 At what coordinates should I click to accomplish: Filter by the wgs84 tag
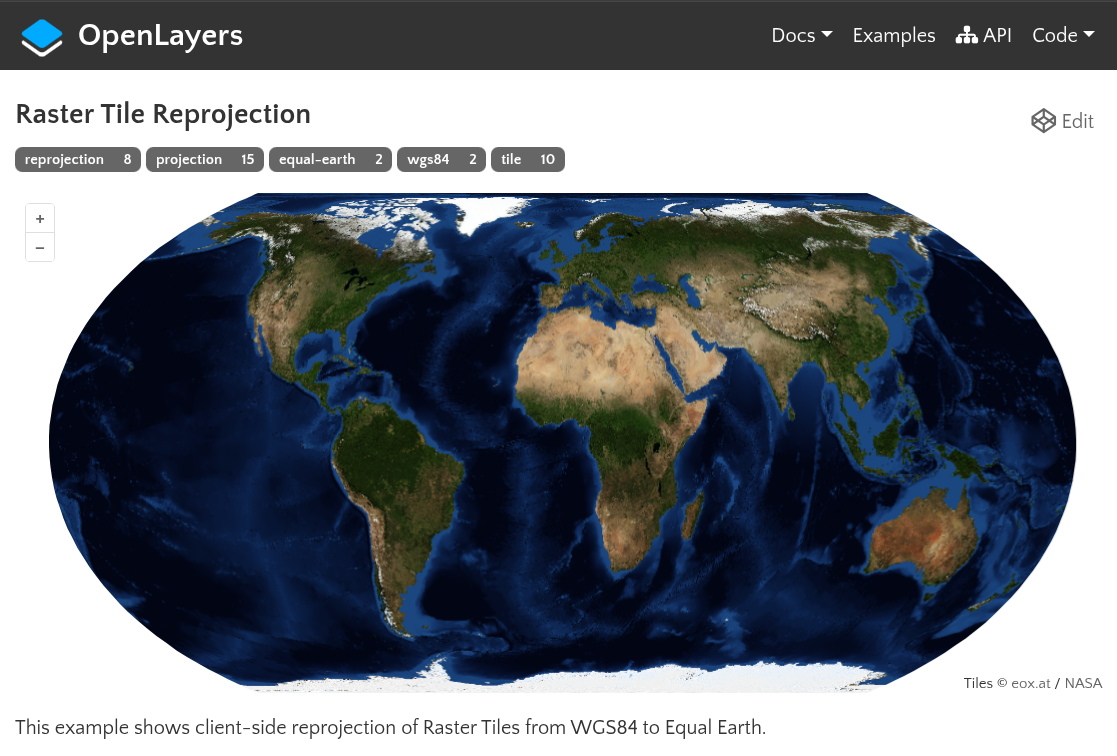[441, 160]
